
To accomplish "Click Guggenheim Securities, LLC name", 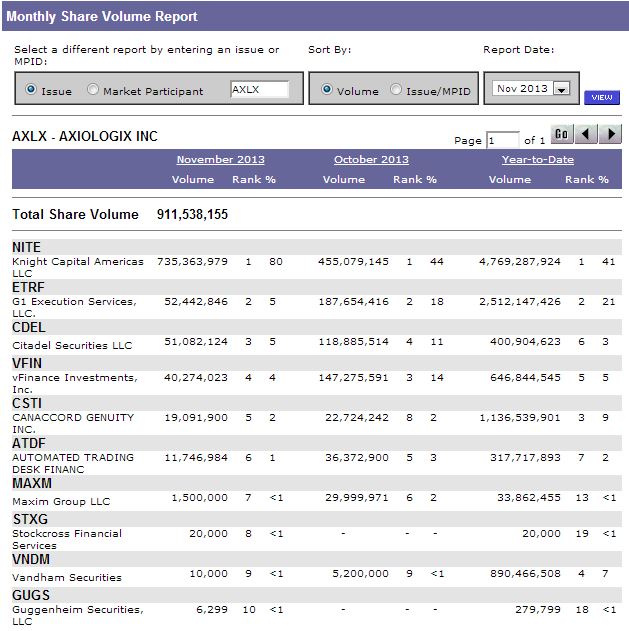I will [x=78, y=615].
